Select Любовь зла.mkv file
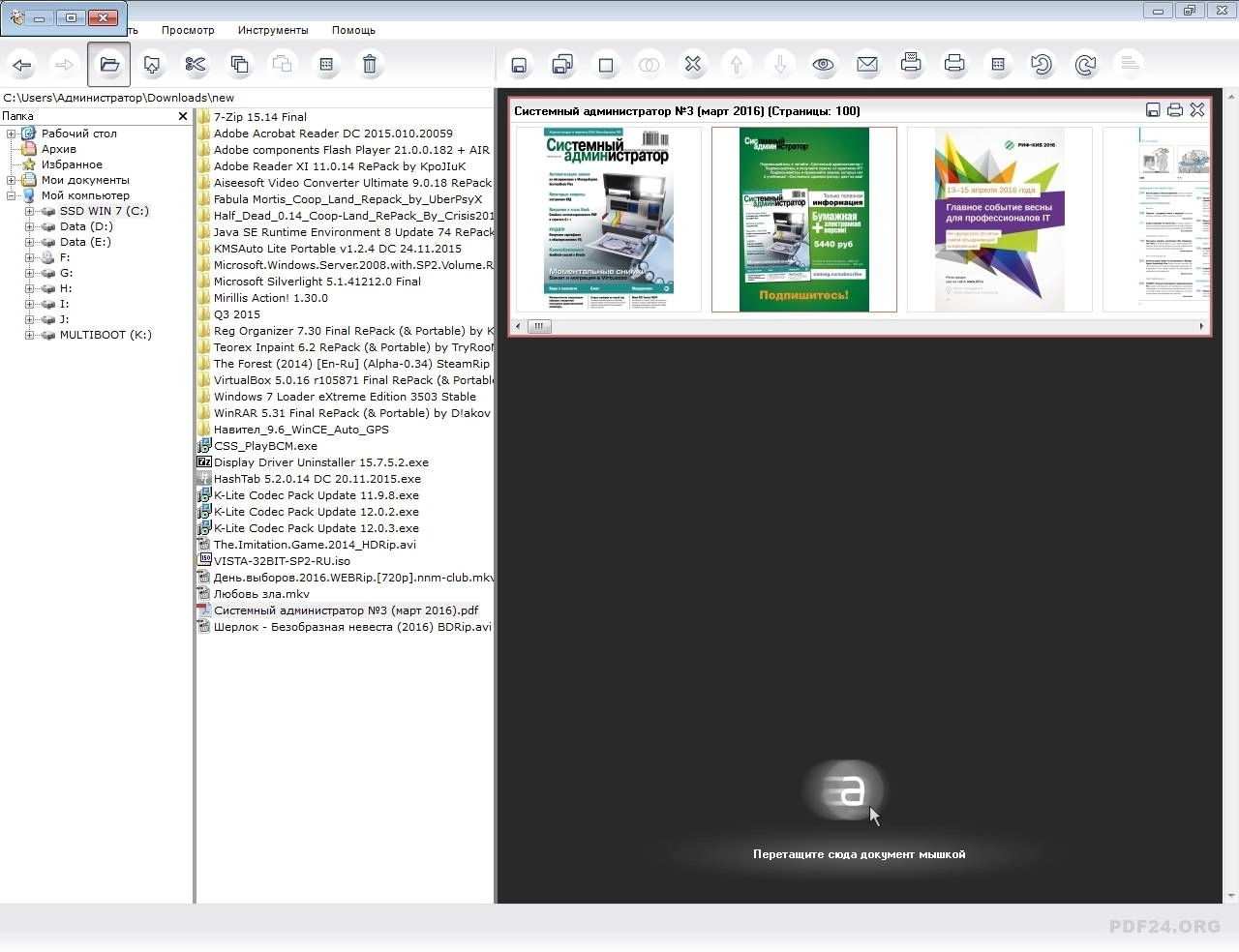1239x952 pixels. (x=261, y=594)
